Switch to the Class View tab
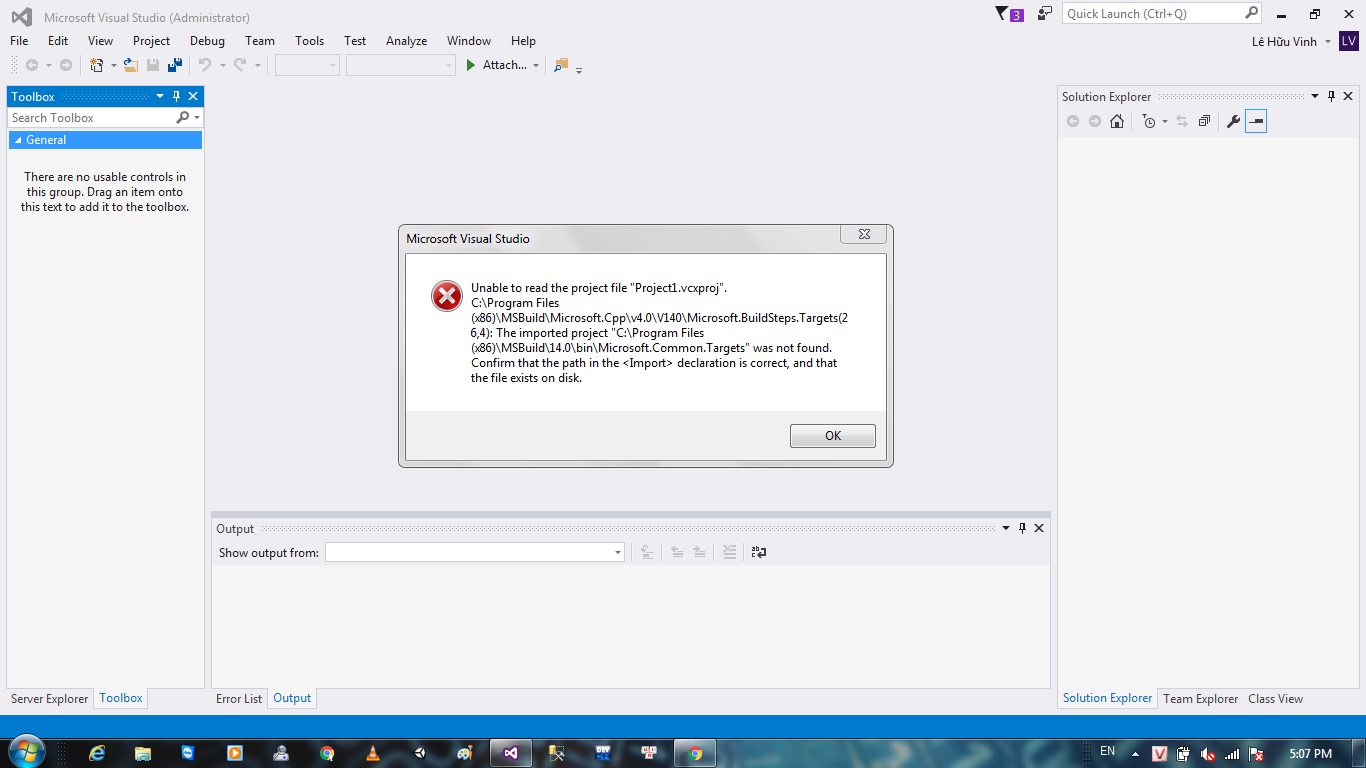The width and height of the screenshot is (1366, 768). coord(1275,699)
